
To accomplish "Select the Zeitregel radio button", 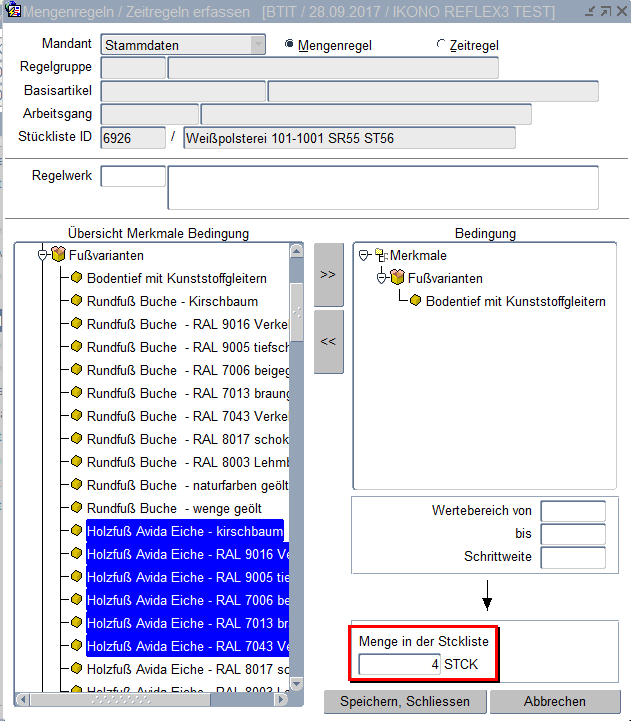I will point(441,45).
